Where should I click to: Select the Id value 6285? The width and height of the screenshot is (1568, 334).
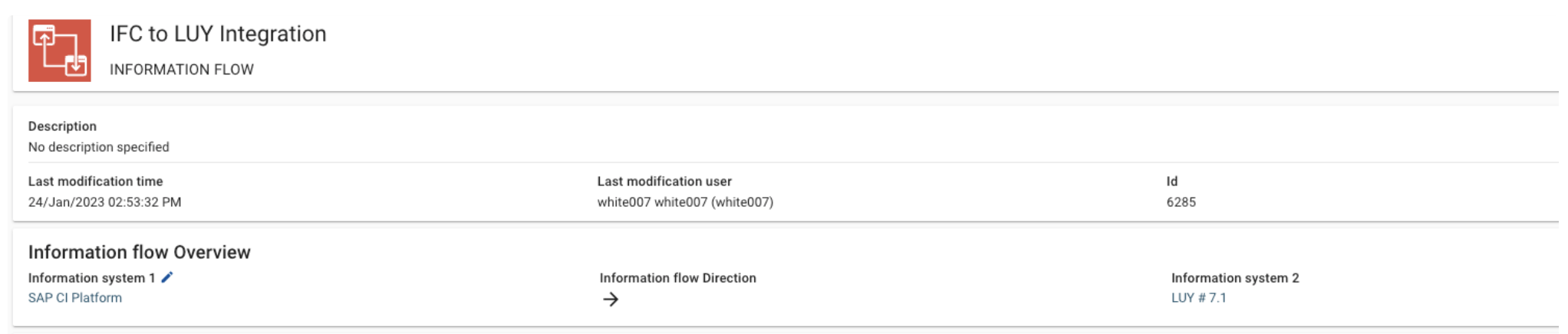click(x=1181, y=202)
